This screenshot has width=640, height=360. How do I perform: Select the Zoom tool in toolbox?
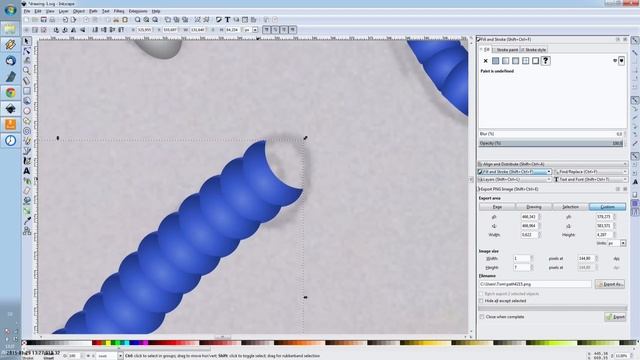(x=27, y=71)
